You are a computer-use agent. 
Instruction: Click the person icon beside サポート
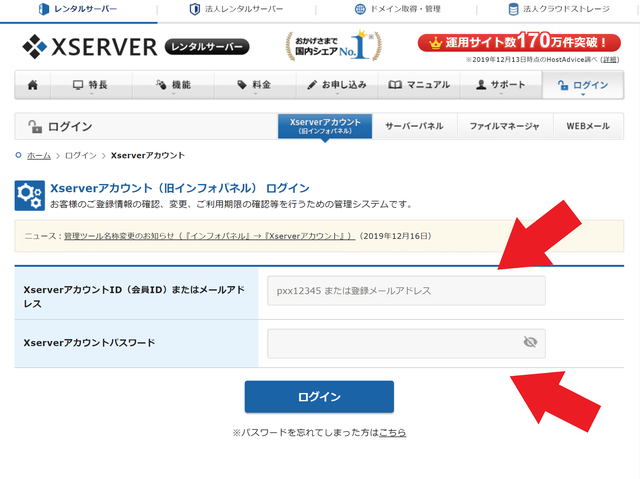click(481, 84)
